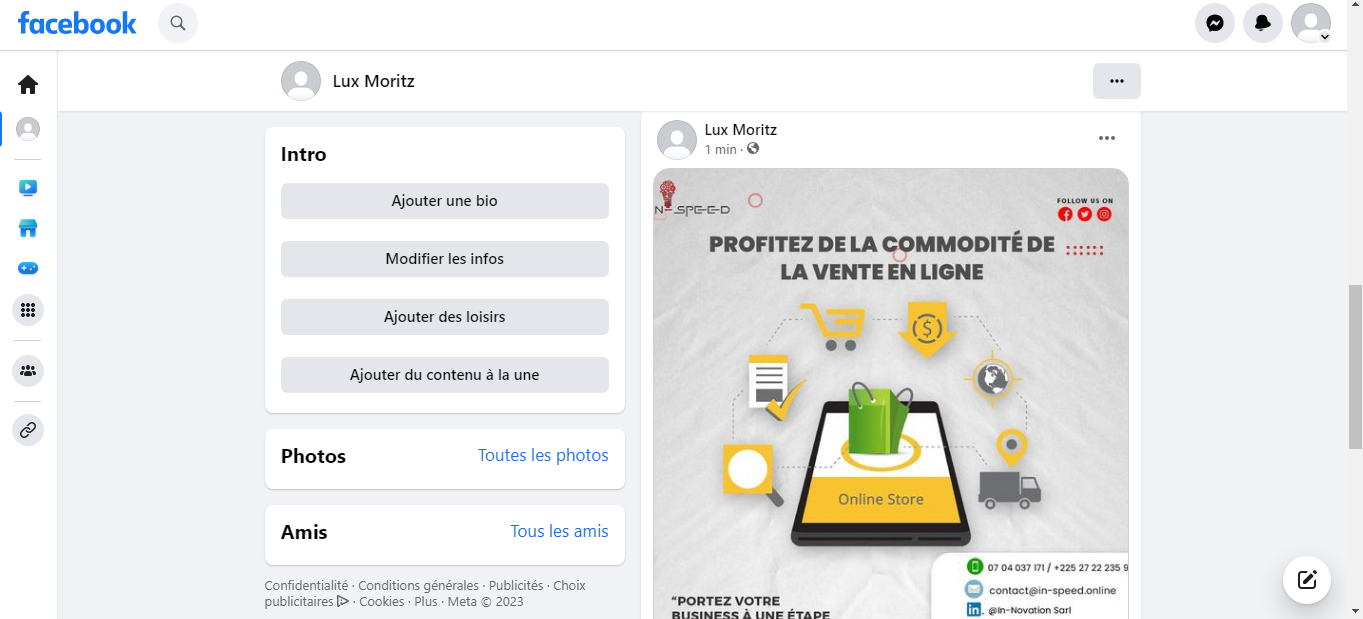Click the page vertical scrollbar
Screen dimensions: 1363x619
1355,340
